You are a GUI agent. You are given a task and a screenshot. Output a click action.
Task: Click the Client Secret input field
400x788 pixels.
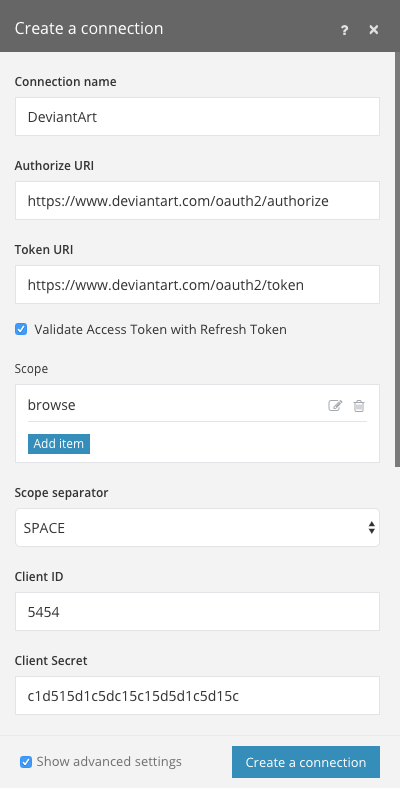[x=197, y=696]
